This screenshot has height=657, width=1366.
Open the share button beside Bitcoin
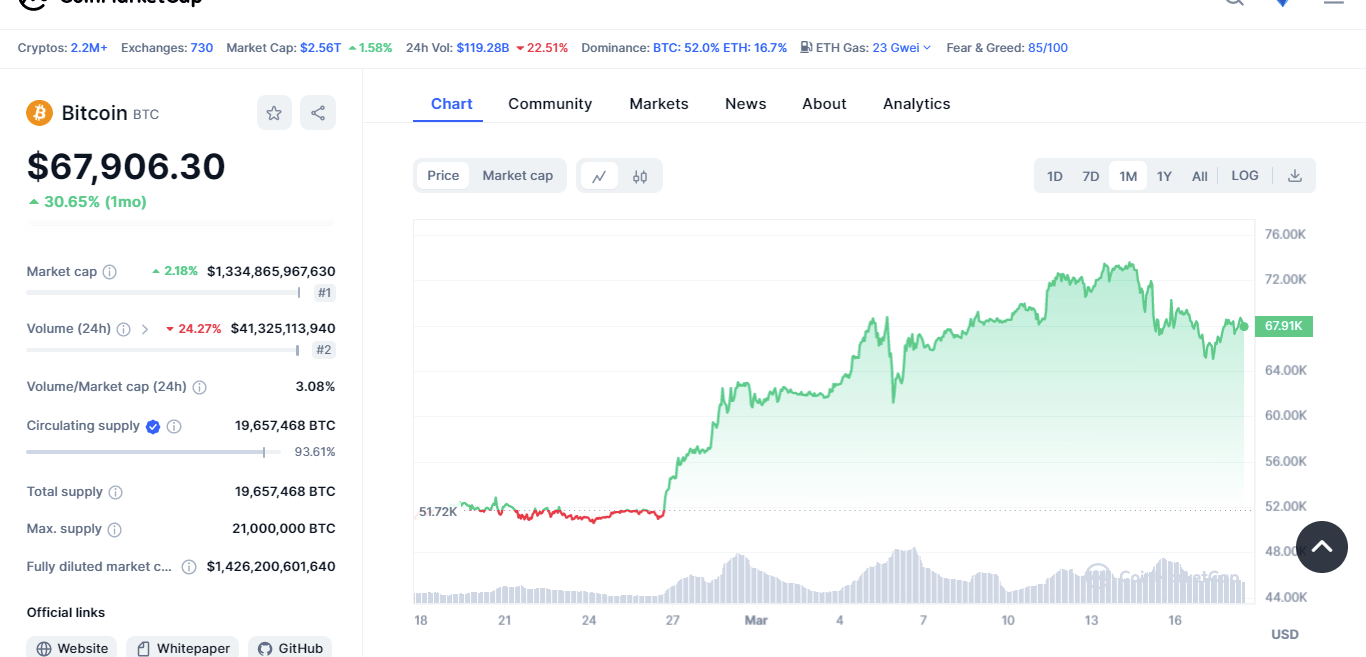pos(318,113)
